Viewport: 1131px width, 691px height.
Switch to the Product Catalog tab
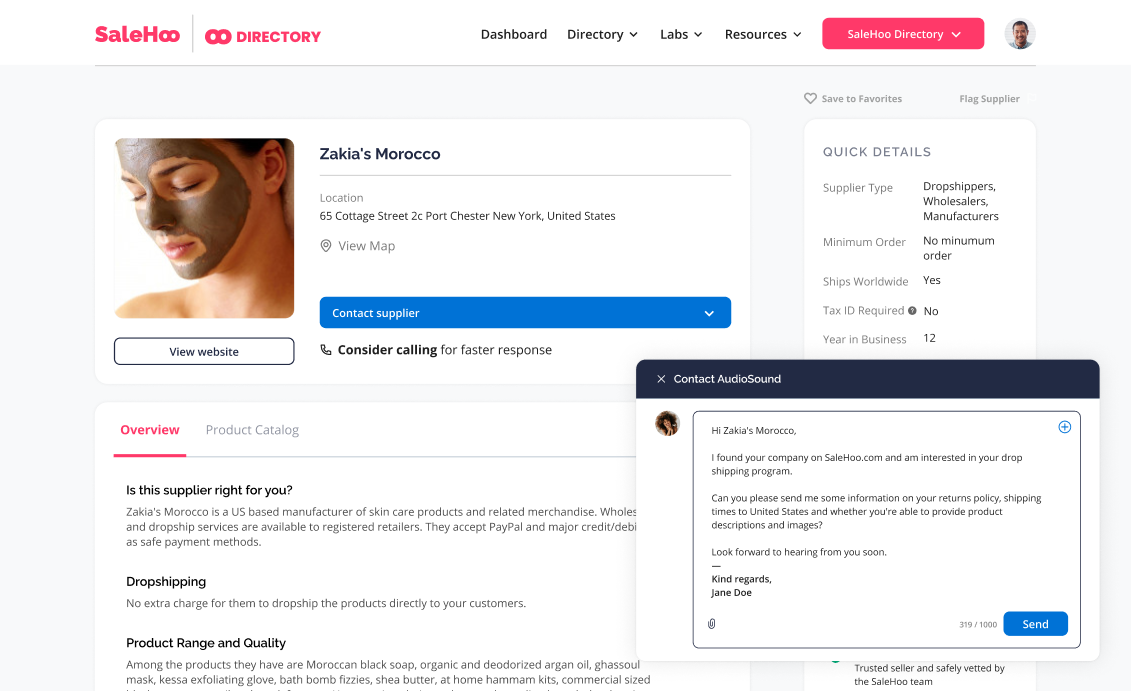(x=252, y=430)
